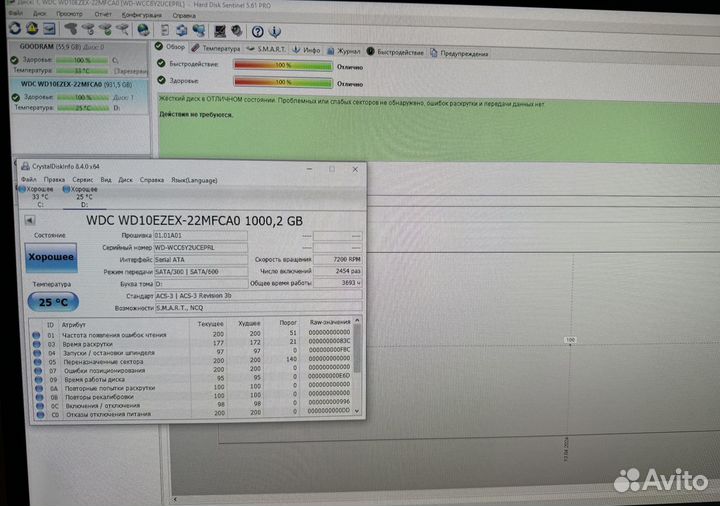This screenshot has height=506, width=720.
Task: Click scroll-up arrow of SMART attribute list
Action: pos(357,320)
